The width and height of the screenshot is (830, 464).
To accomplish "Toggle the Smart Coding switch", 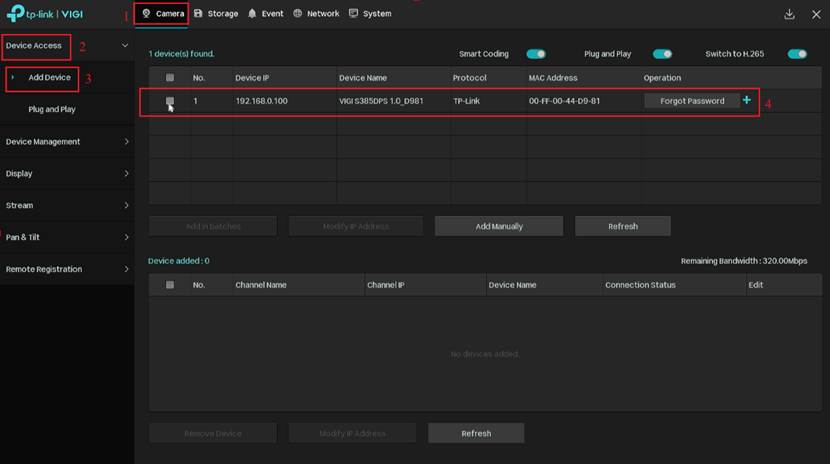I will pyautogui.click(x=536, y=54).
